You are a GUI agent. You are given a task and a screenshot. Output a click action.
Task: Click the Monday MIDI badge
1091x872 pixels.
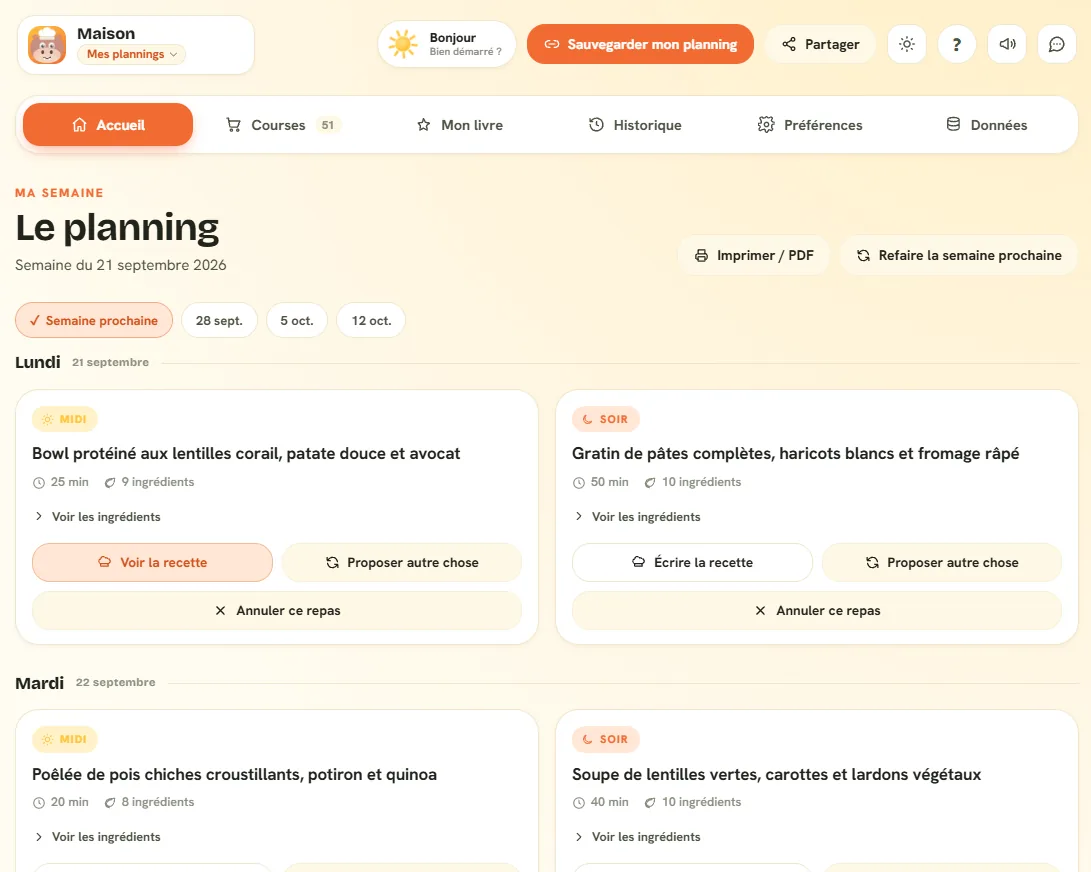click(65, 419)
